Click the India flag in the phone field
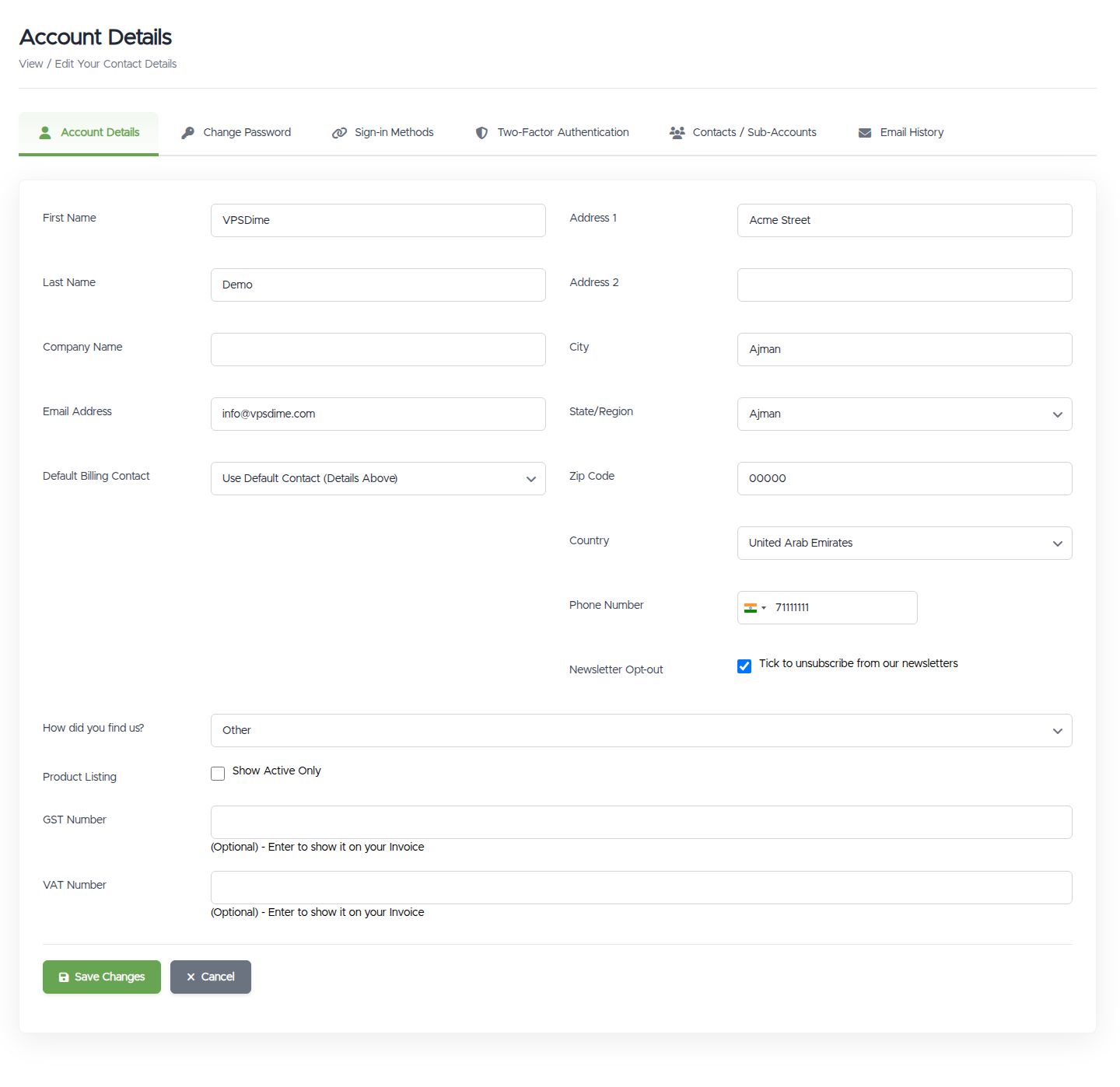Viewport: 1120px width, 1087px height. point(751,608)
